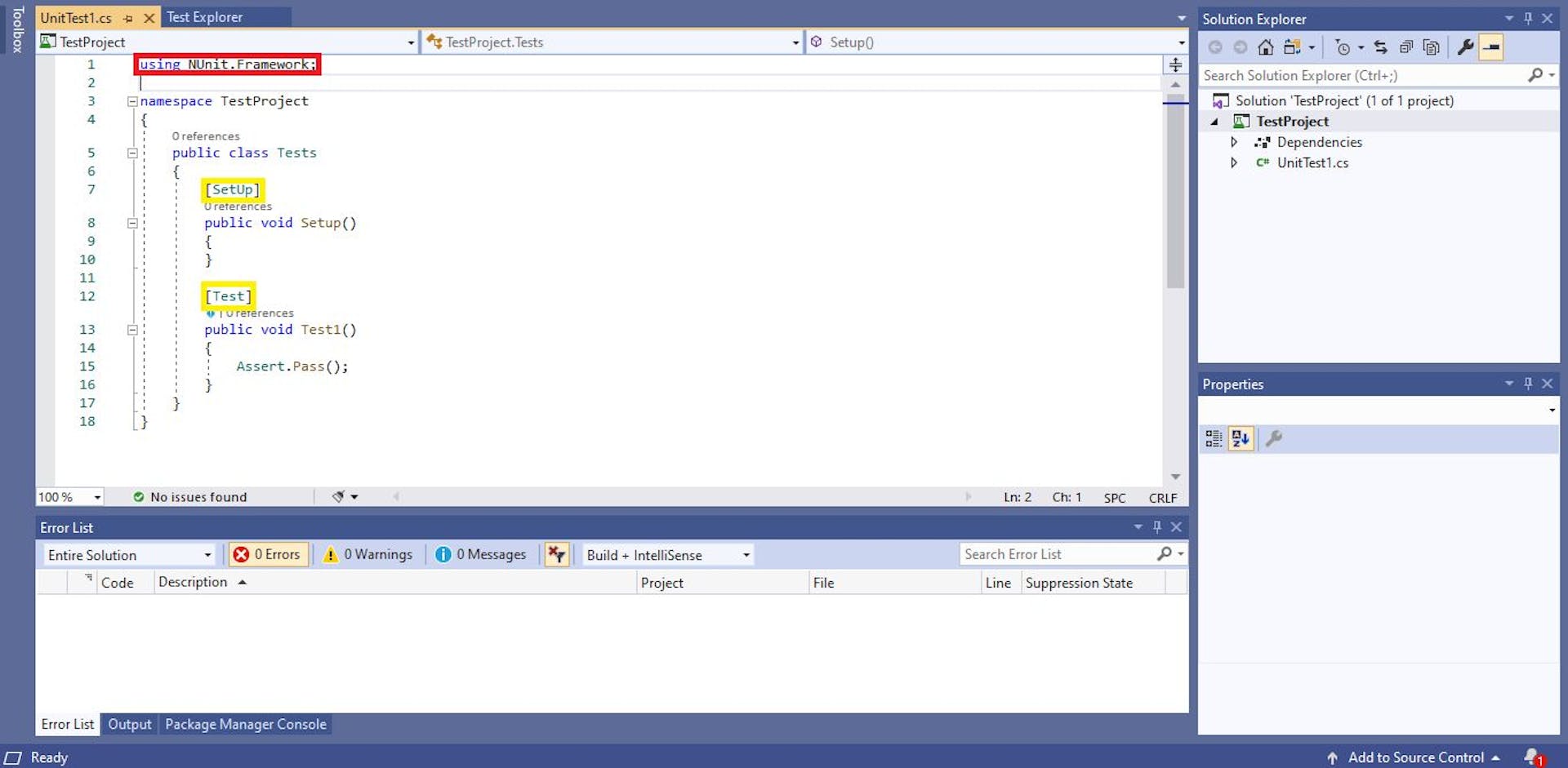Click Add to Source Control in the status bar
Viewport: 1568px width, 768px height.
coord(1418,757)
